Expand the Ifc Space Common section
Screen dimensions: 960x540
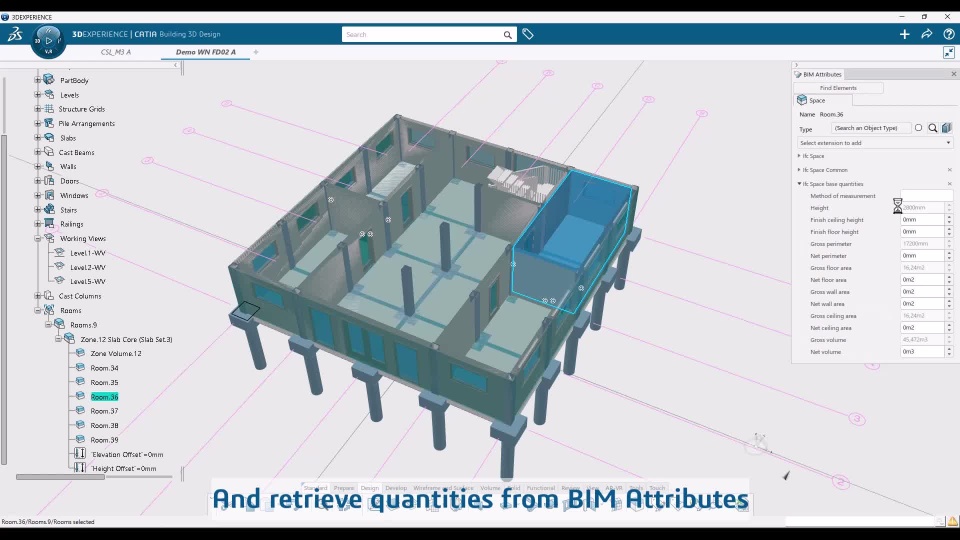pyautogui.click(x=799, y=170)
